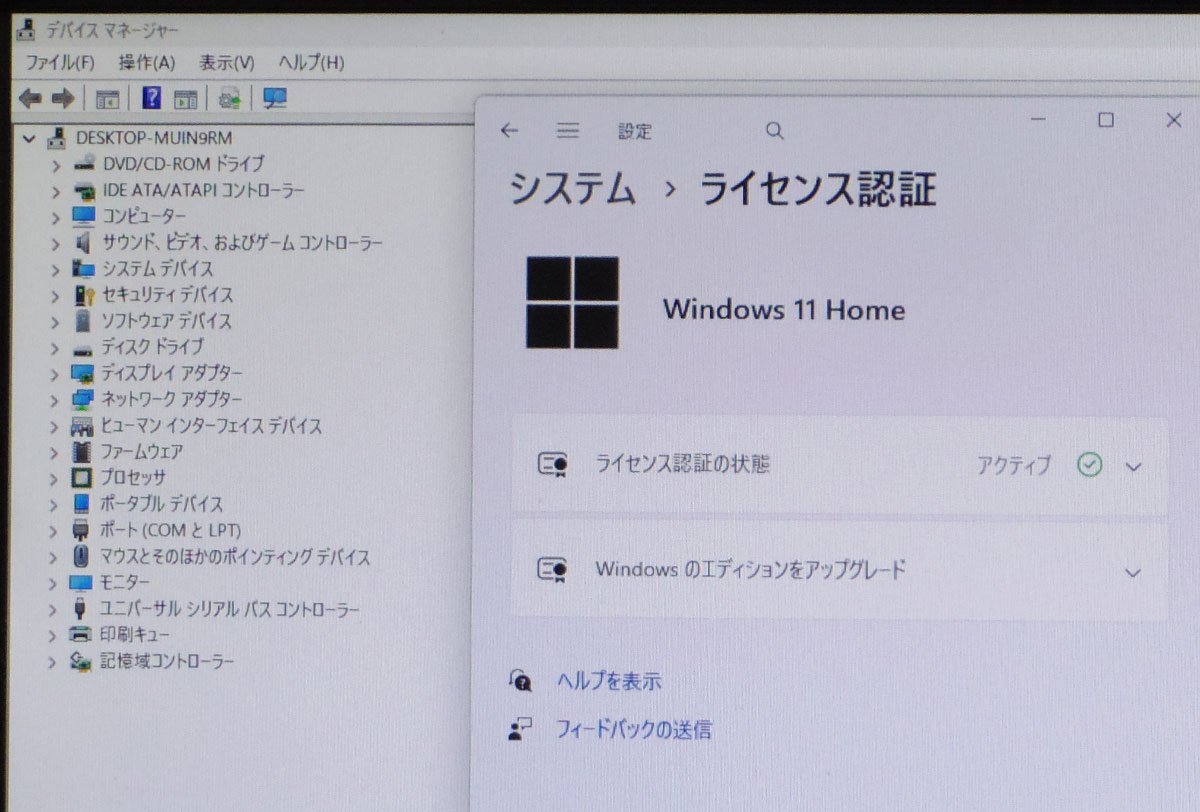
Task: Select the モニター icon
Action: click(x=82, y=582)
